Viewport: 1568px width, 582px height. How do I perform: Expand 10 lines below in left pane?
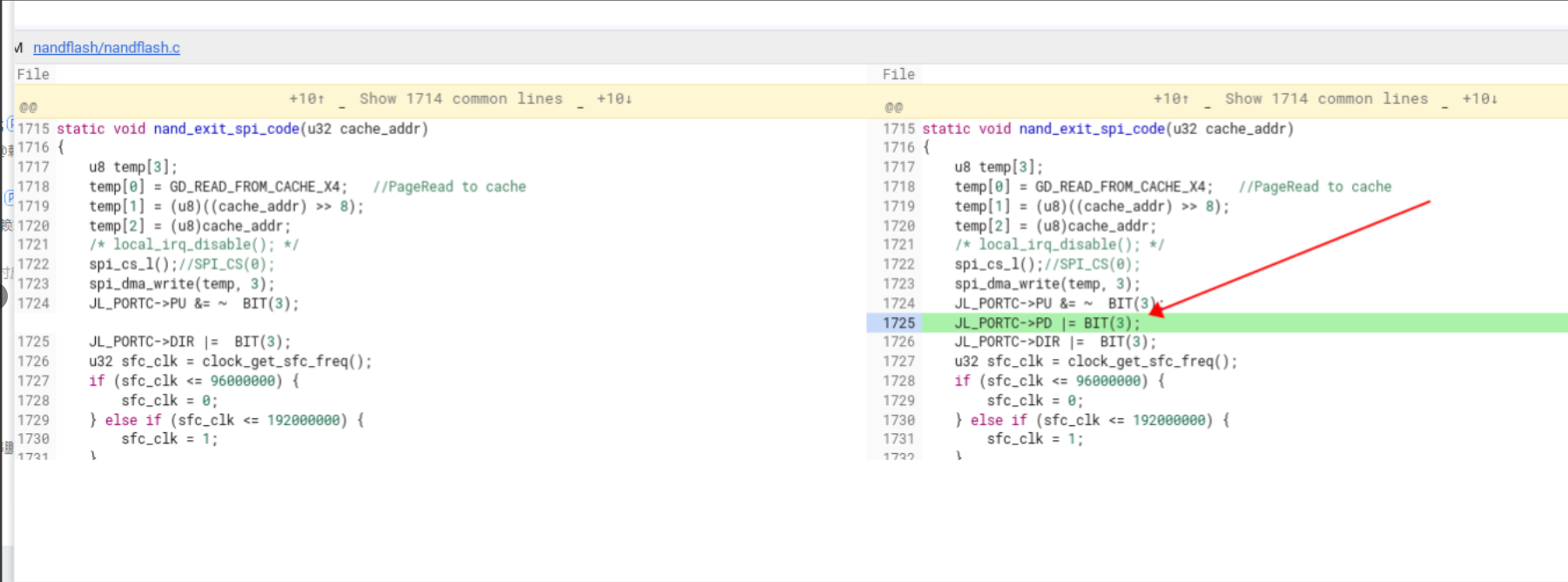[614, 99]
